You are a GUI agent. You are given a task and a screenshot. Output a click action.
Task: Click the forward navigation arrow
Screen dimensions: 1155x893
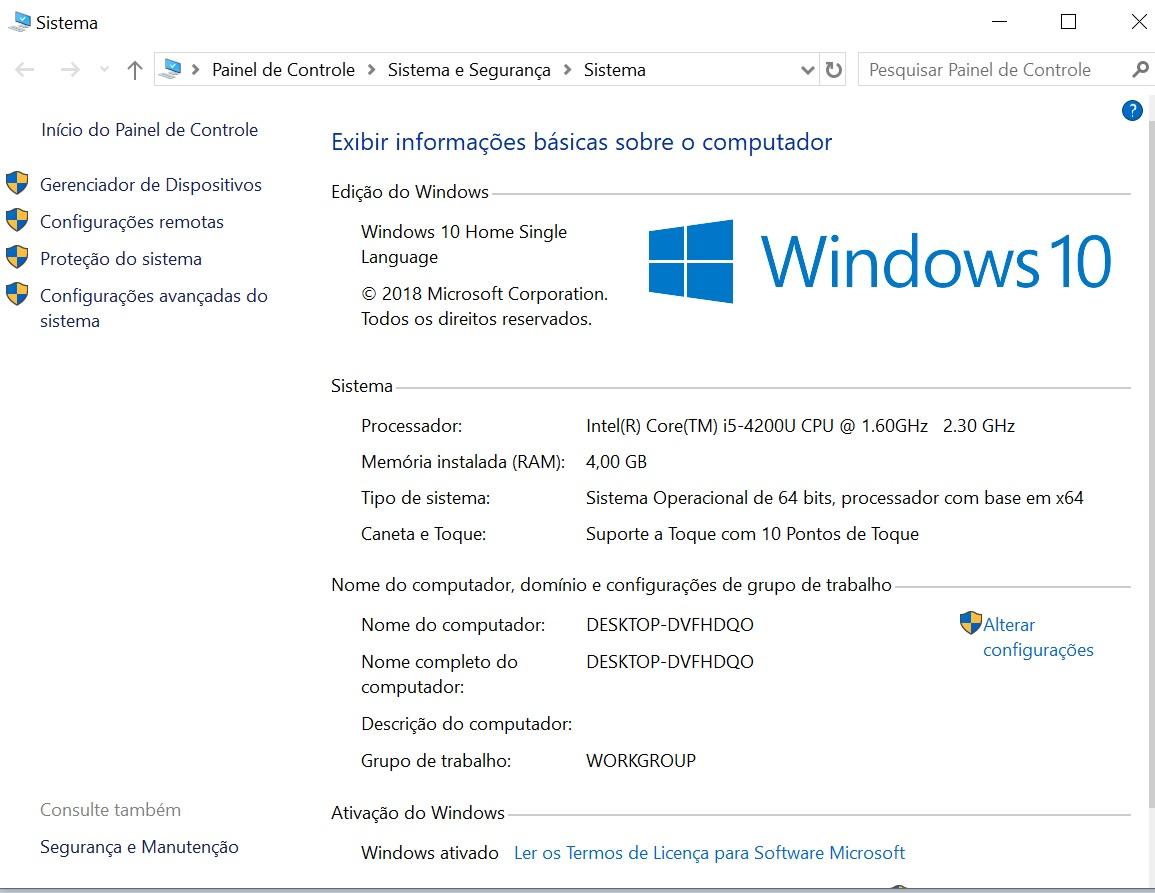(70, 70)
